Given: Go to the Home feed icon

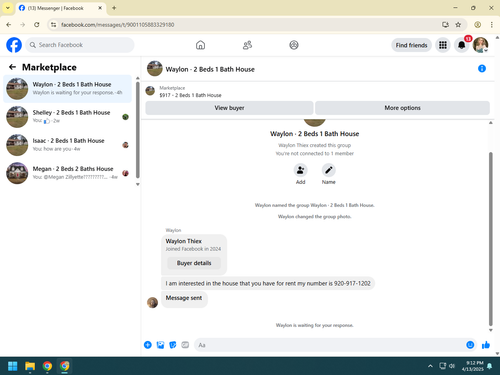Looking at the screenshot, I should (x=200, y=45).
